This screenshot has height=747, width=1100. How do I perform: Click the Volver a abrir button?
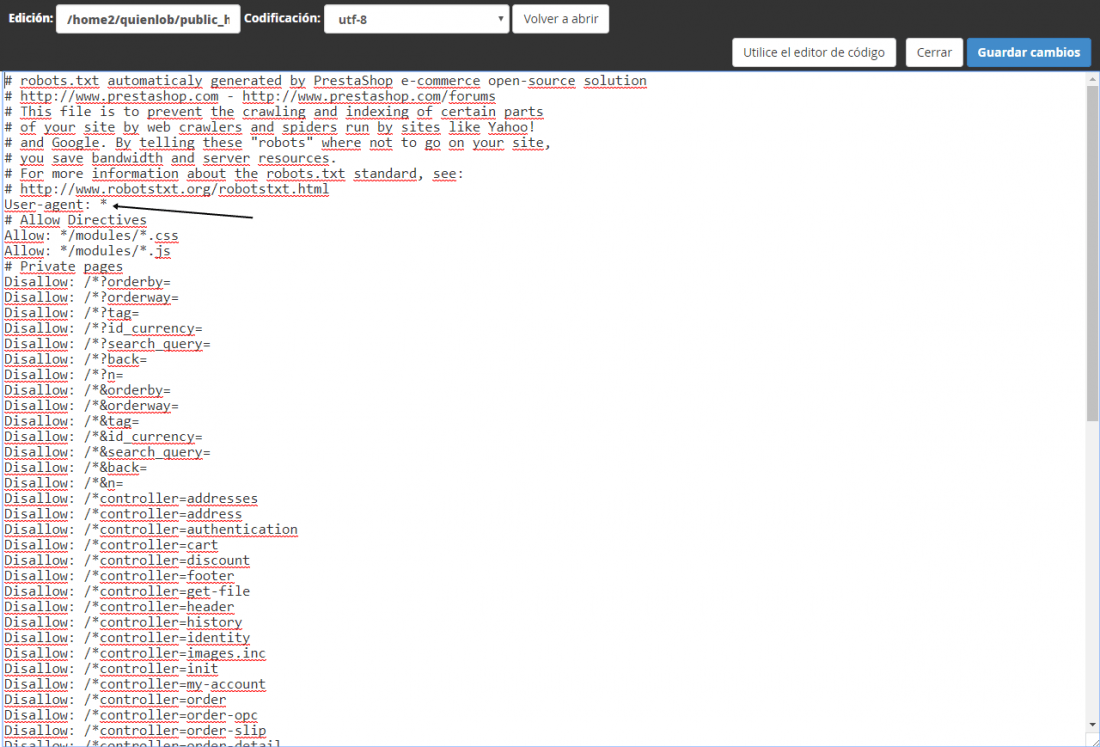click(x=561, y=19)
